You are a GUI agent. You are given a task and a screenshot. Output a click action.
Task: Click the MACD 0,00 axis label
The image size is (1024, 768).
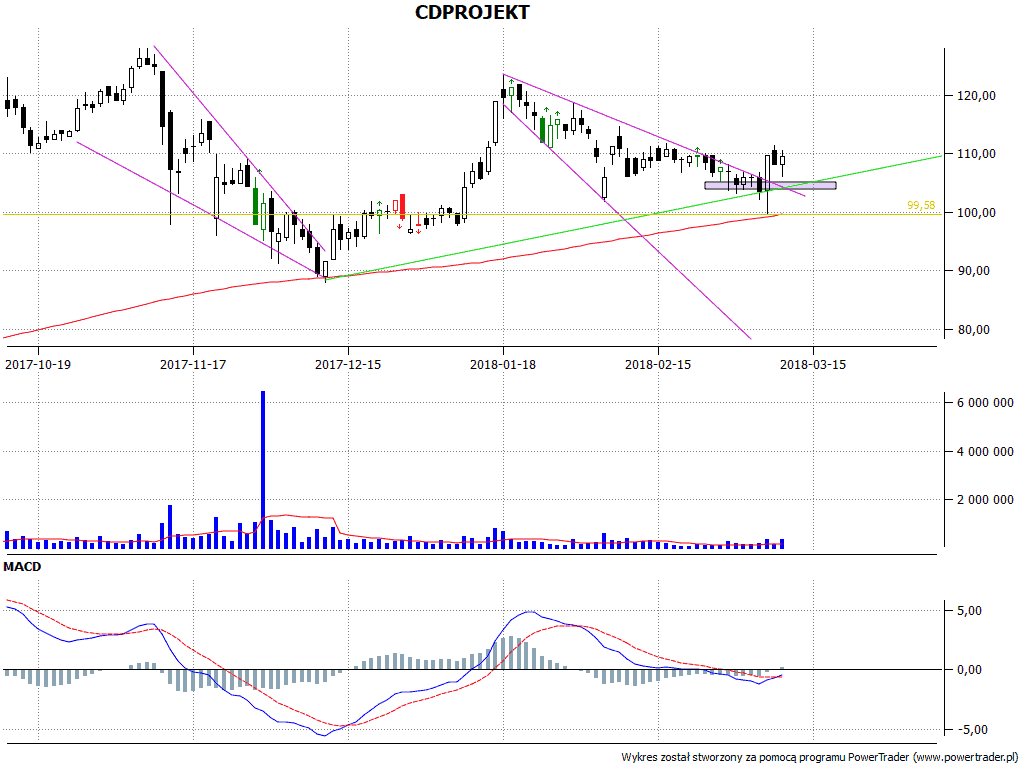tap(969, 669)
